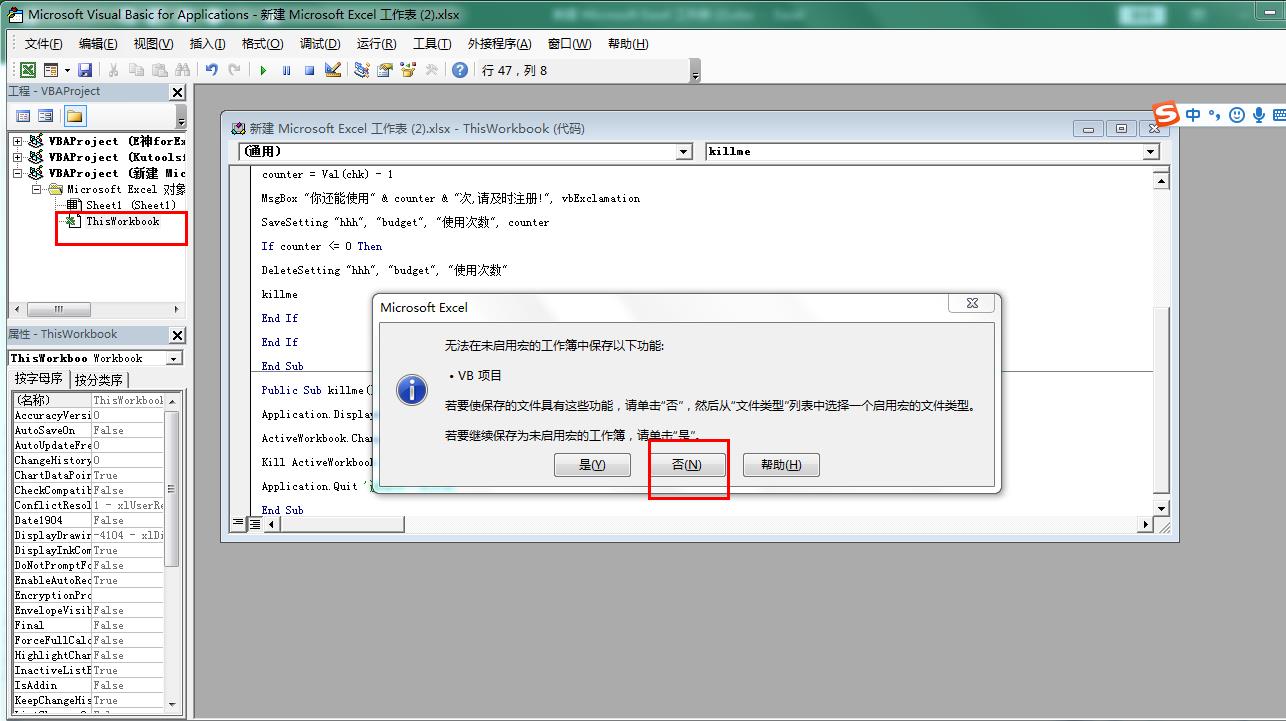Click code window vertical scrollbar up arrow

tap(1161, 180)
